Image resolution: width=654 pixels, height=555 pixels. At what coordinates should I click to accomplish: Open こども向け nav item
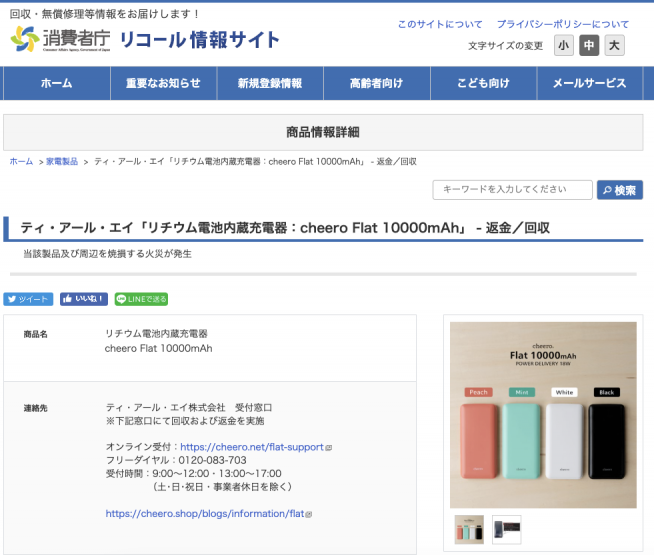[x=483, y=83]
